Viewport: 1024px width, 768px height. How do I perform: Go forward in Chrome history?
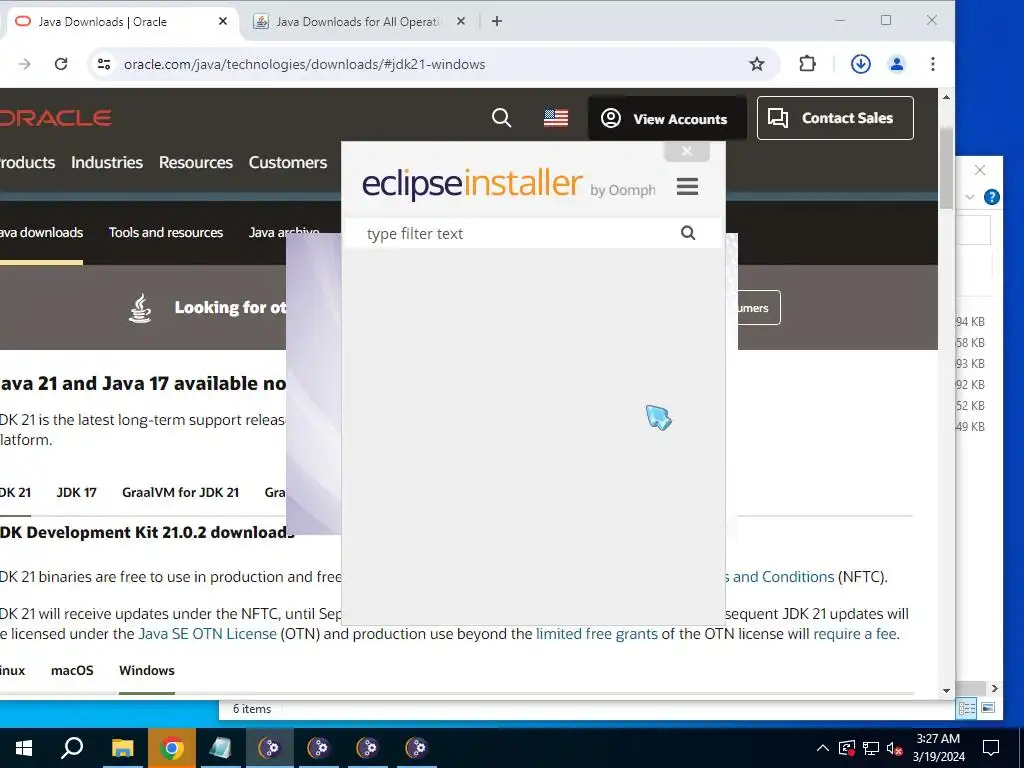pyautogui.click(x=25, y=64)
